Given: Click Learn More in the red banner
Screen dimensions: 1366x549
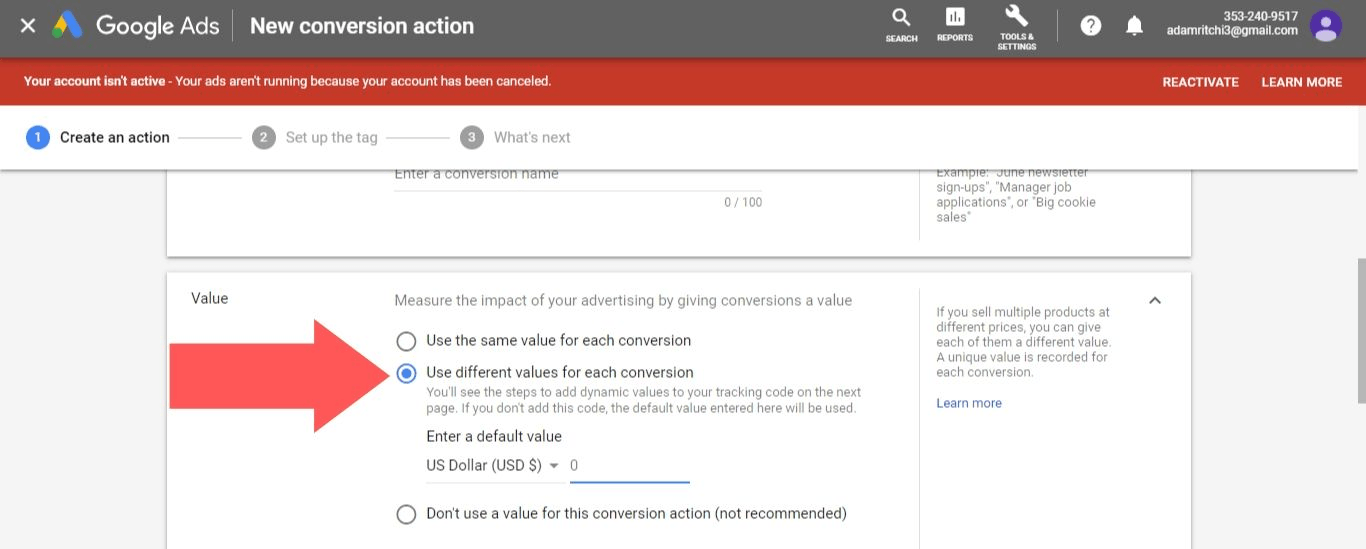Looking at the screenshot, I should 1301,82.
